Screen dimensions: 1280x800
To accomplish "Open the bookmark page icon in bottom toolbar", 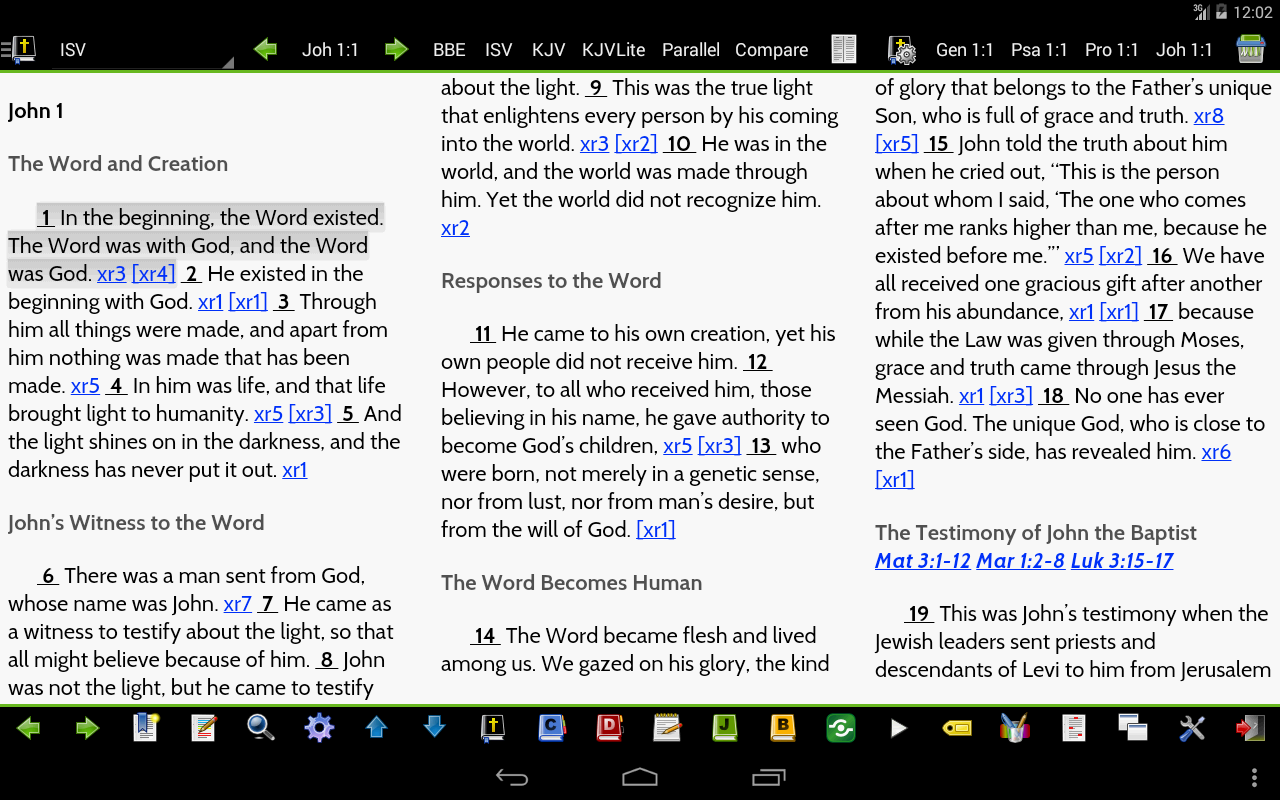I will [x=146, y=728].
